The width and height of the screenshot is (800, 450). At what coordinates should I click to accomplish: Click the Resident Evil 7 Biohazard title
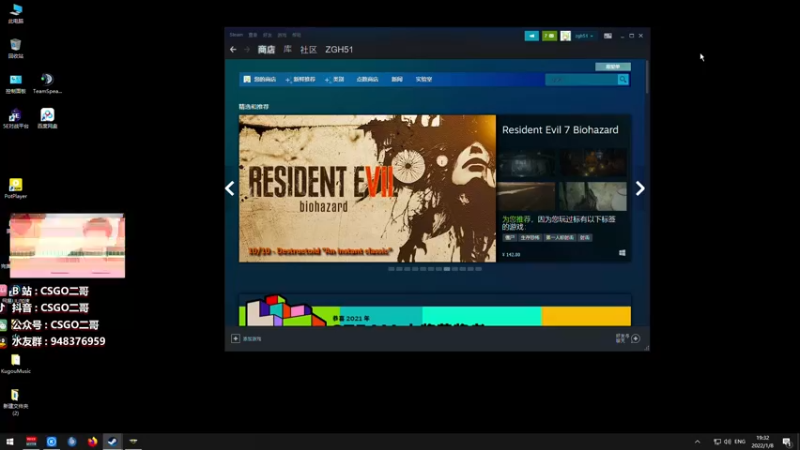[x=560, y=130]
